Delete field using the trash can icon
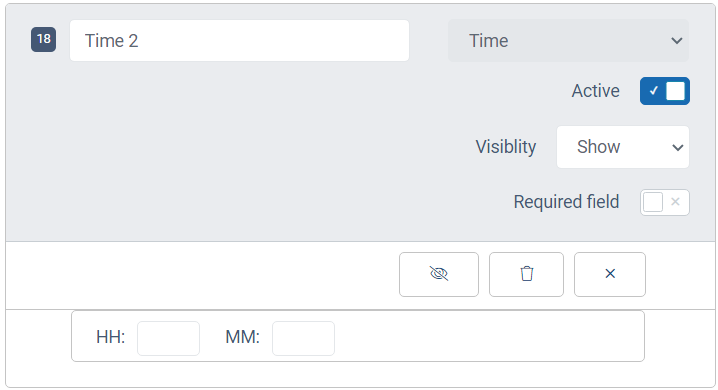The image size is (718, 390). [x=526, y=274]
